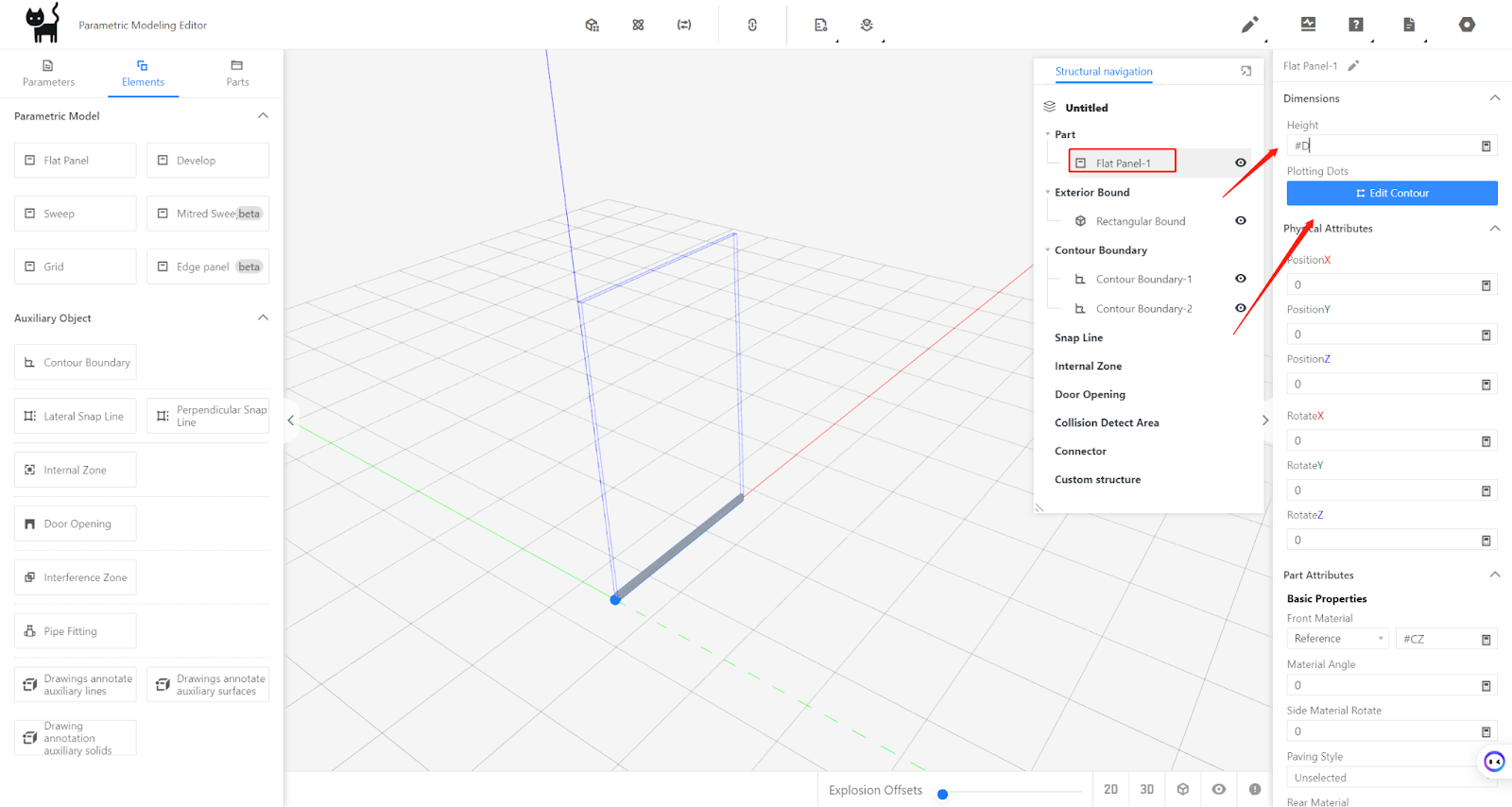Toggle visibility of Contour Boundary-2
This screenshot has width=1512, height=807.
tap(1241, 308)
